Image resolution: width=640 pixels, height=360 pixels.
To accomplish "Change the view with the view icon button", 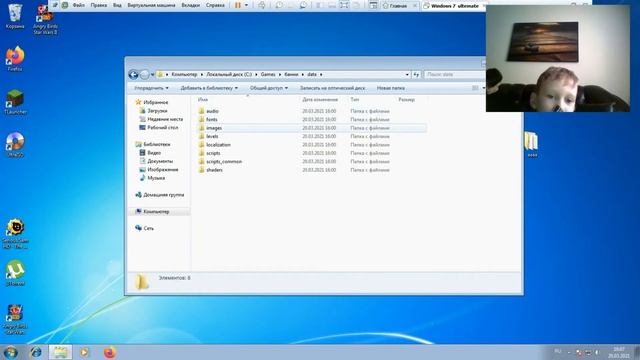I will tap(475, 88).
